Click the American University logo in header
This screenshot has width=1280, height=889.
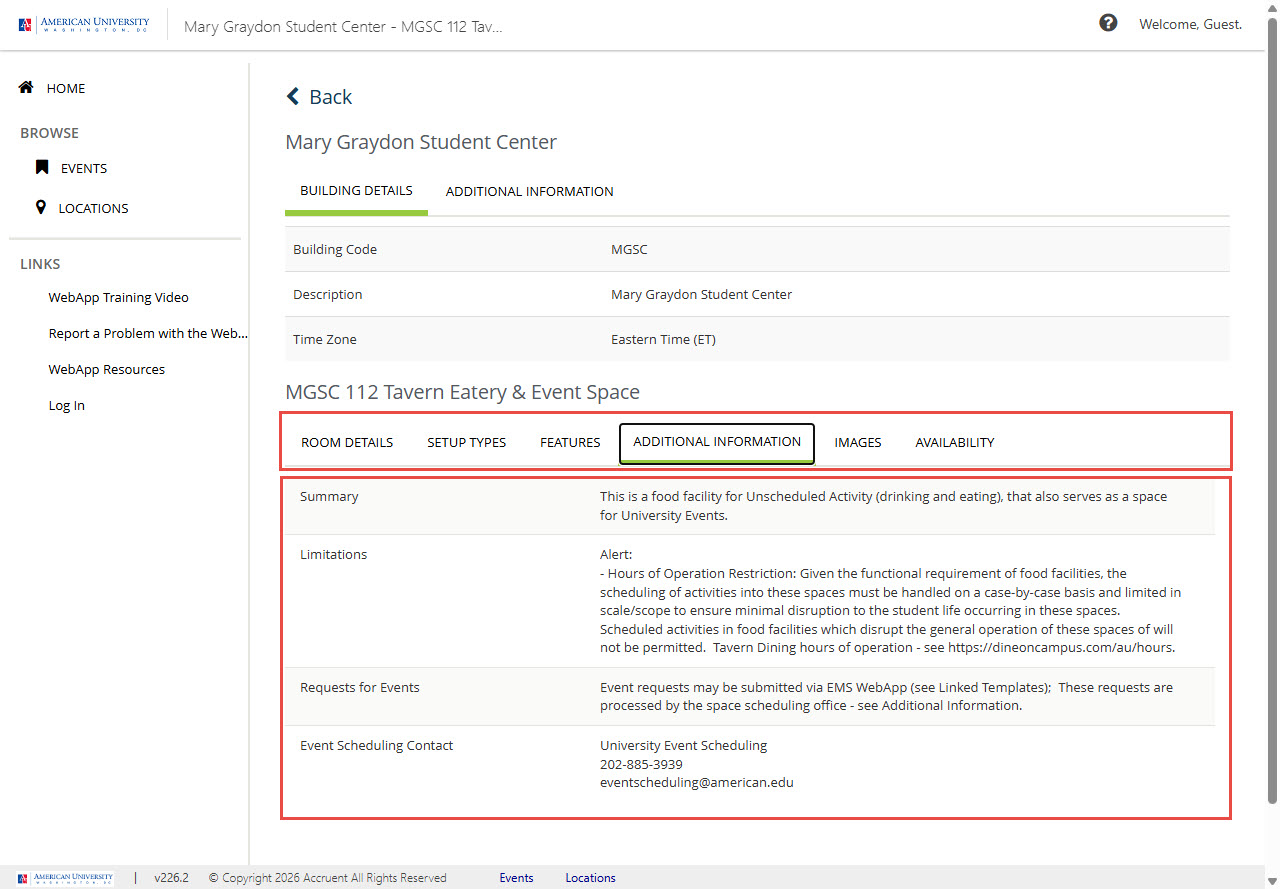pyautogui.click(x=84, y=24)
